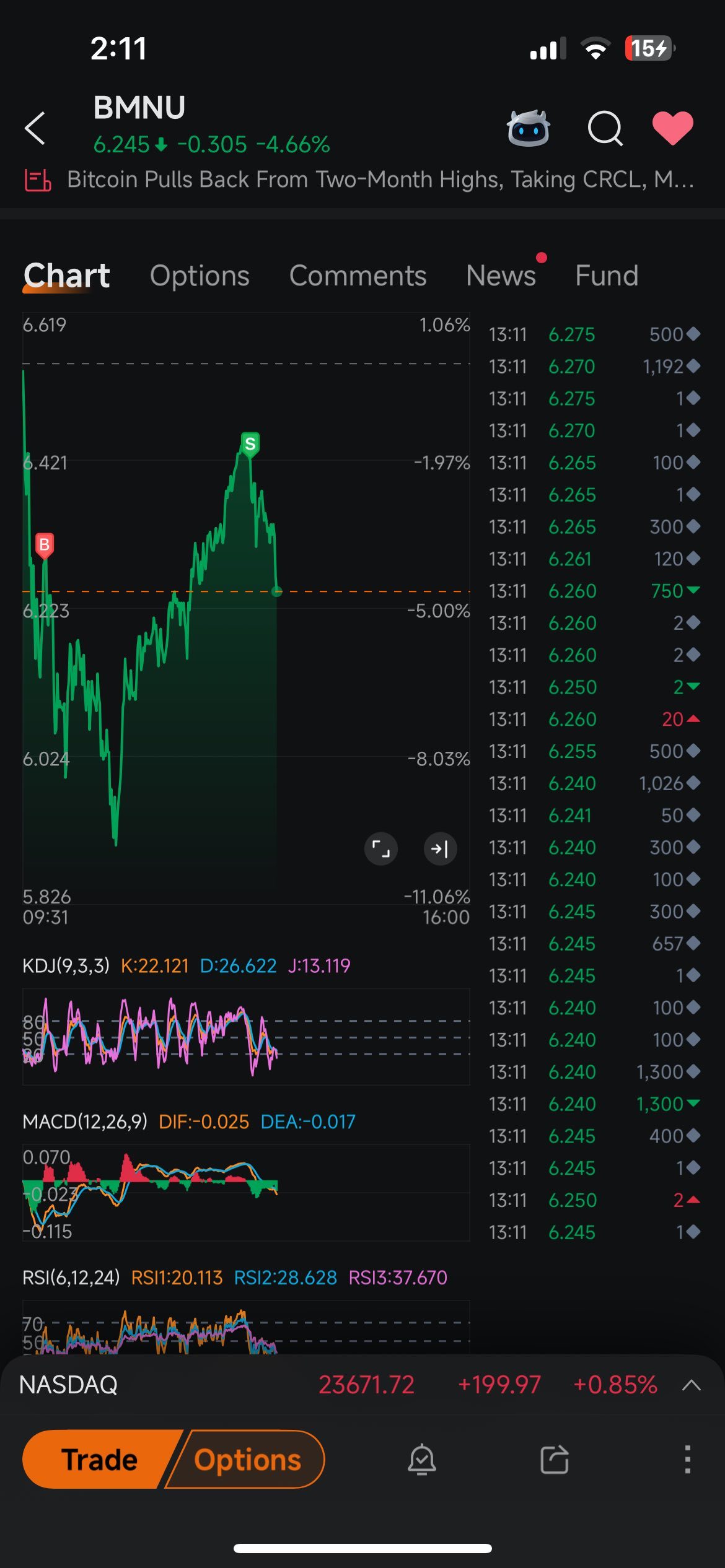Switch to the News tab

[501, 276]
